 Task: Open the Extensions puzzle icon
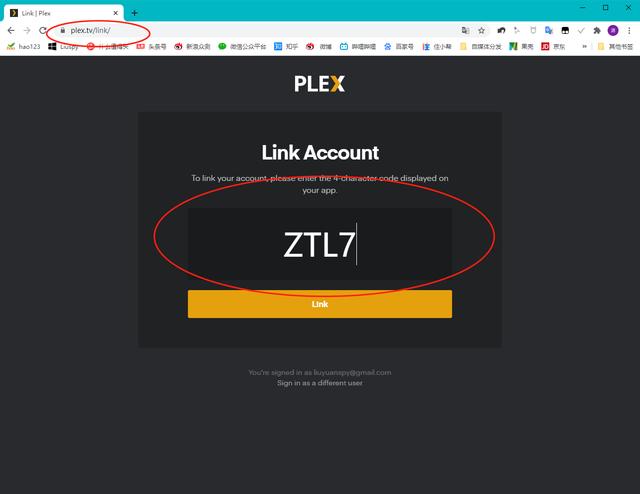pos(597,30)
